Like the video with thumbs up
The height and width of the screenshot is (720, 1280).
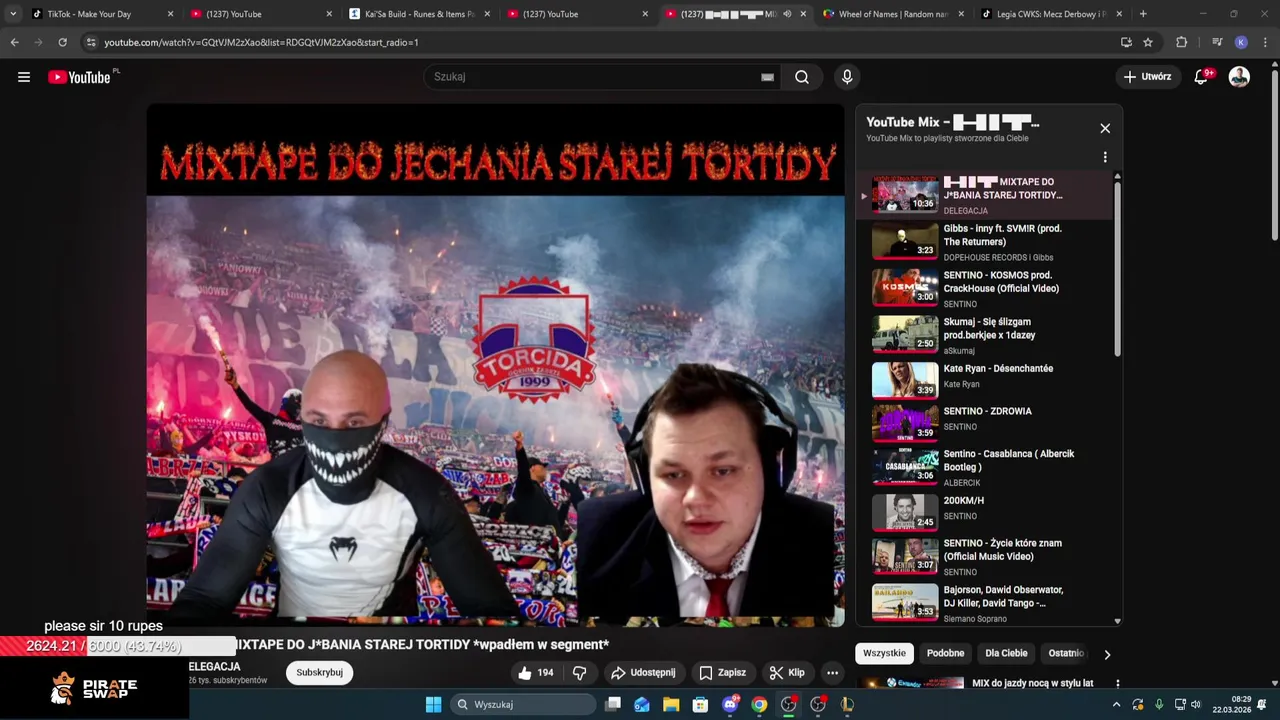(535, 673)
